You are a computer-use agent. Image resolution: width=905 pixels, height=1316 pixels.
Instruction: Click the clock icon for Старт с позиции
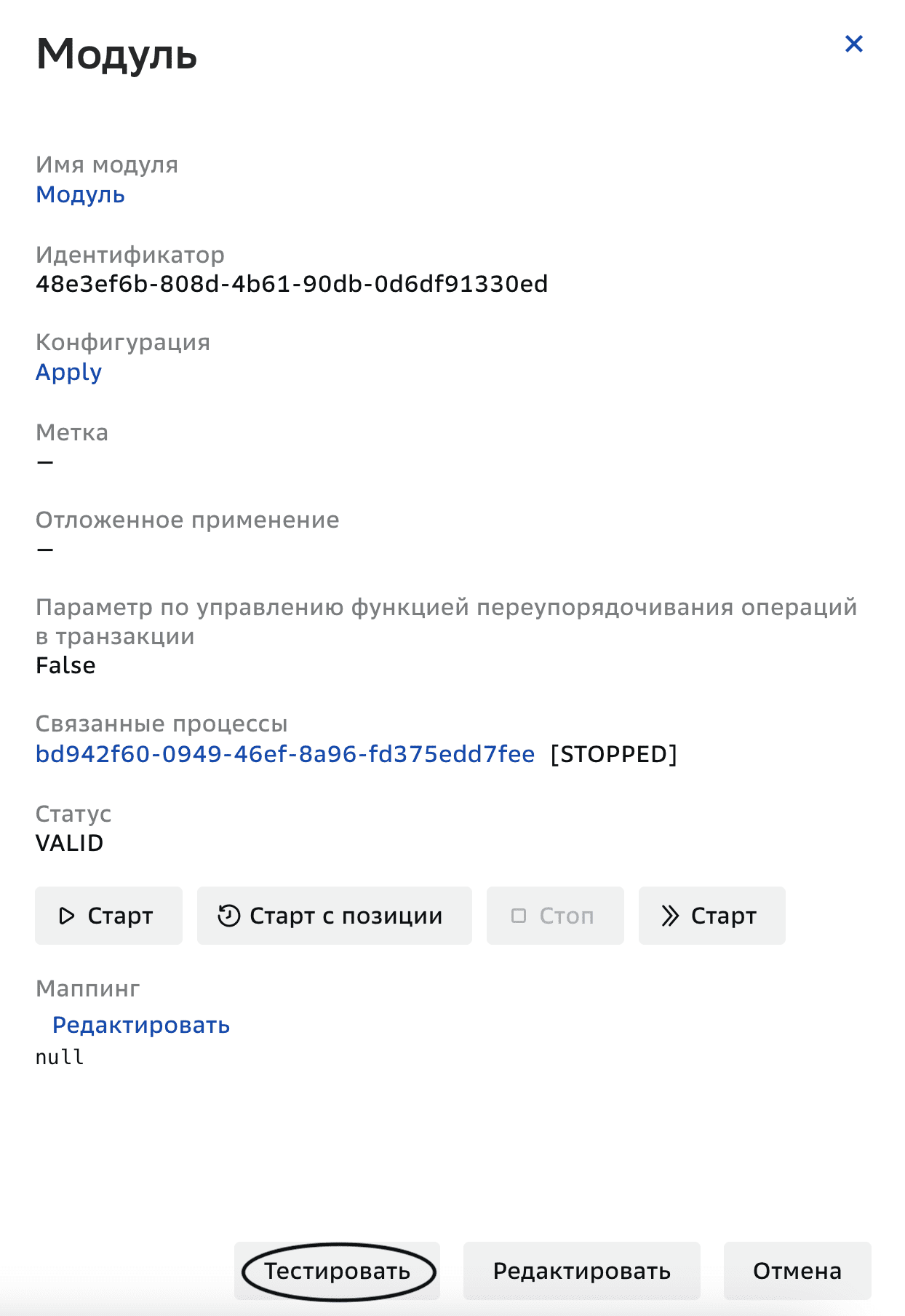click(228, 916)
